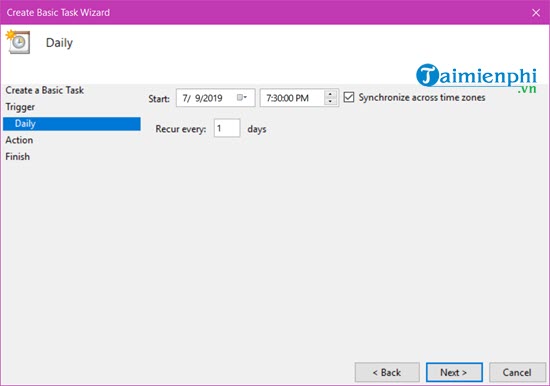Screen dimensions: 550x386
Task: Select the Finish step in sidebar
Action: [x=18, y=157]
